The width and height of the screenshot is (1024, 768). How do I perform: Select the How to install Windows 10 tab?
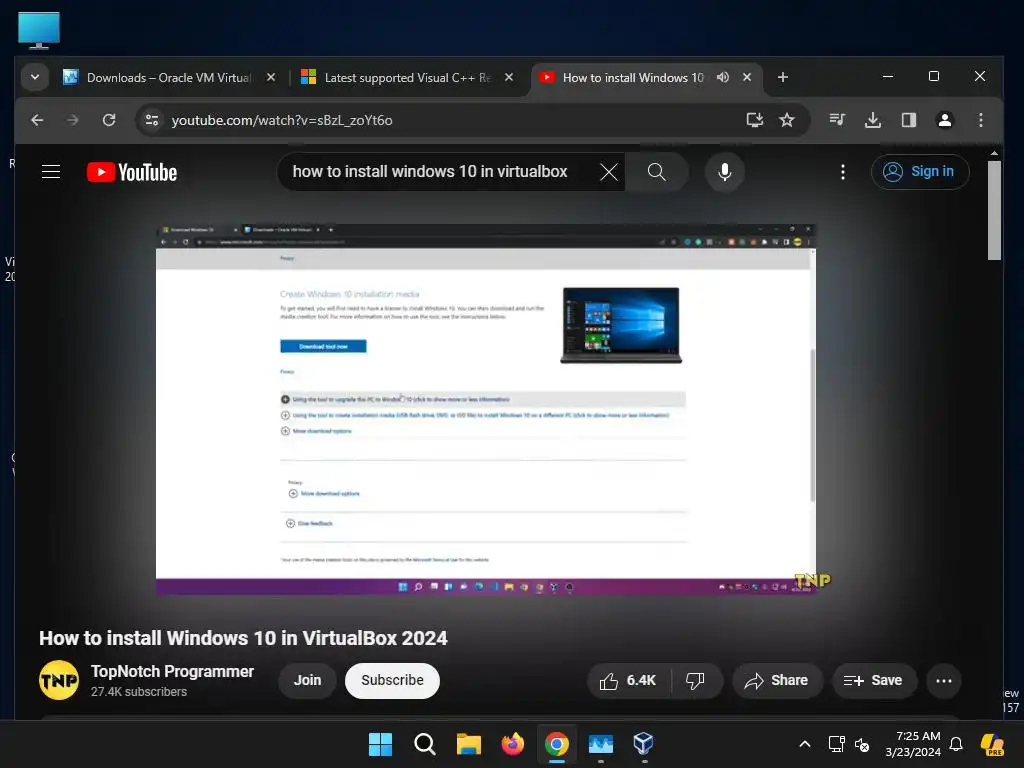pos(633,78)
